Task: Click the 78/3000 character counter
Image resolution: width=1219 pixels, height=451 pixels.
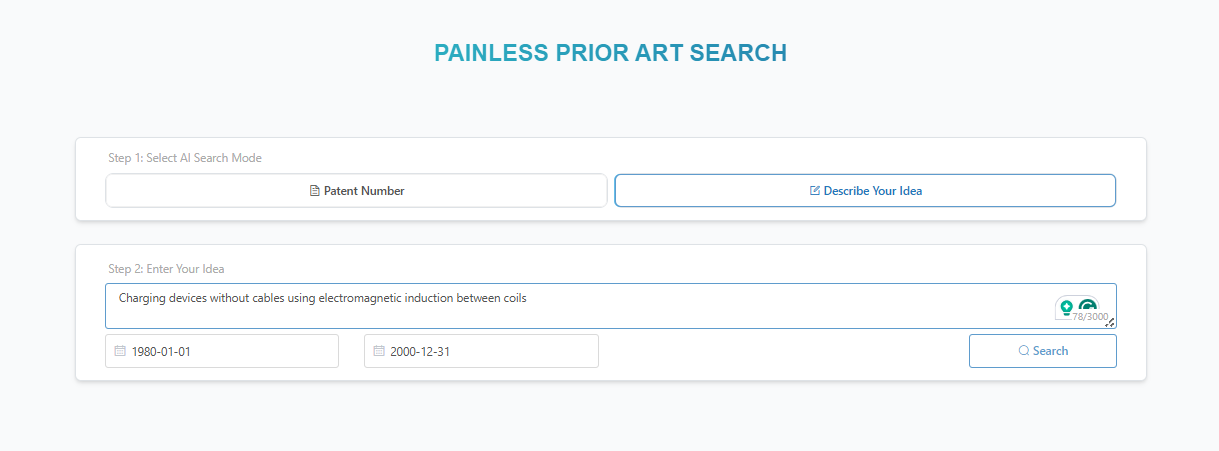Action: (x=1090, y=317)
